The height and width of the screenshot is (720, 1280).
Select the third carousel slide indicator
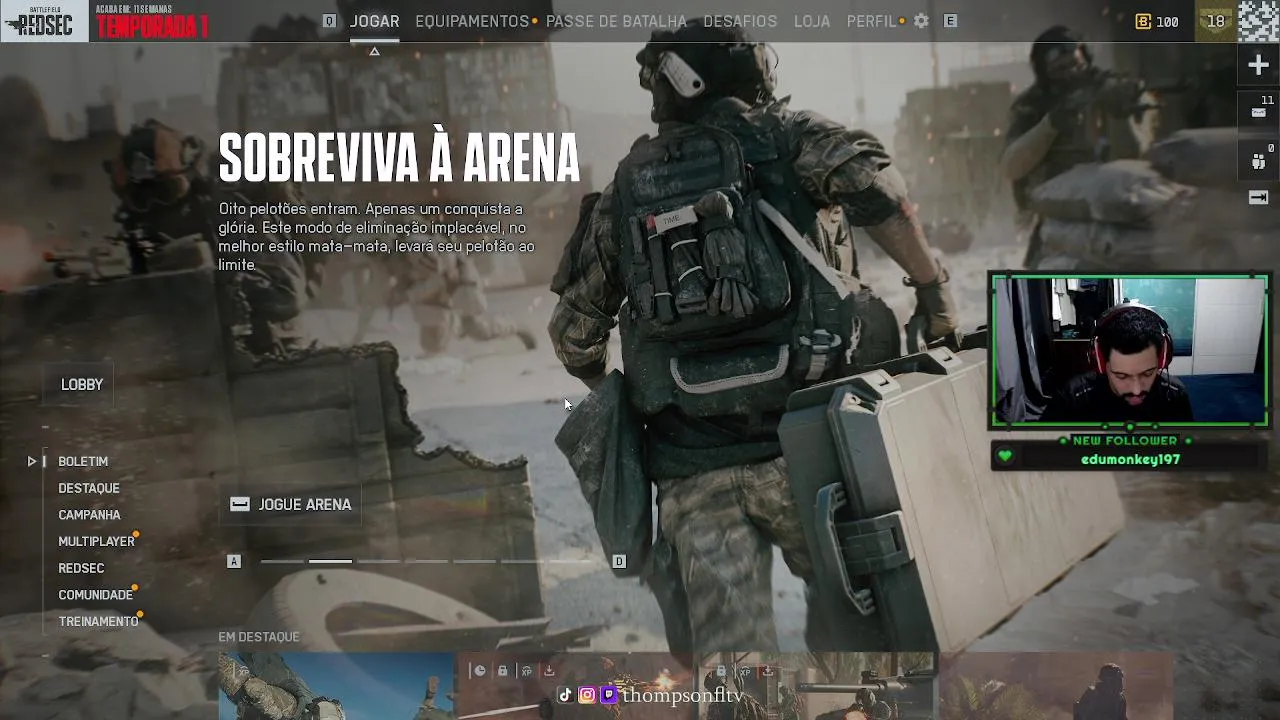pyautogui.click(x=378, y=562)
